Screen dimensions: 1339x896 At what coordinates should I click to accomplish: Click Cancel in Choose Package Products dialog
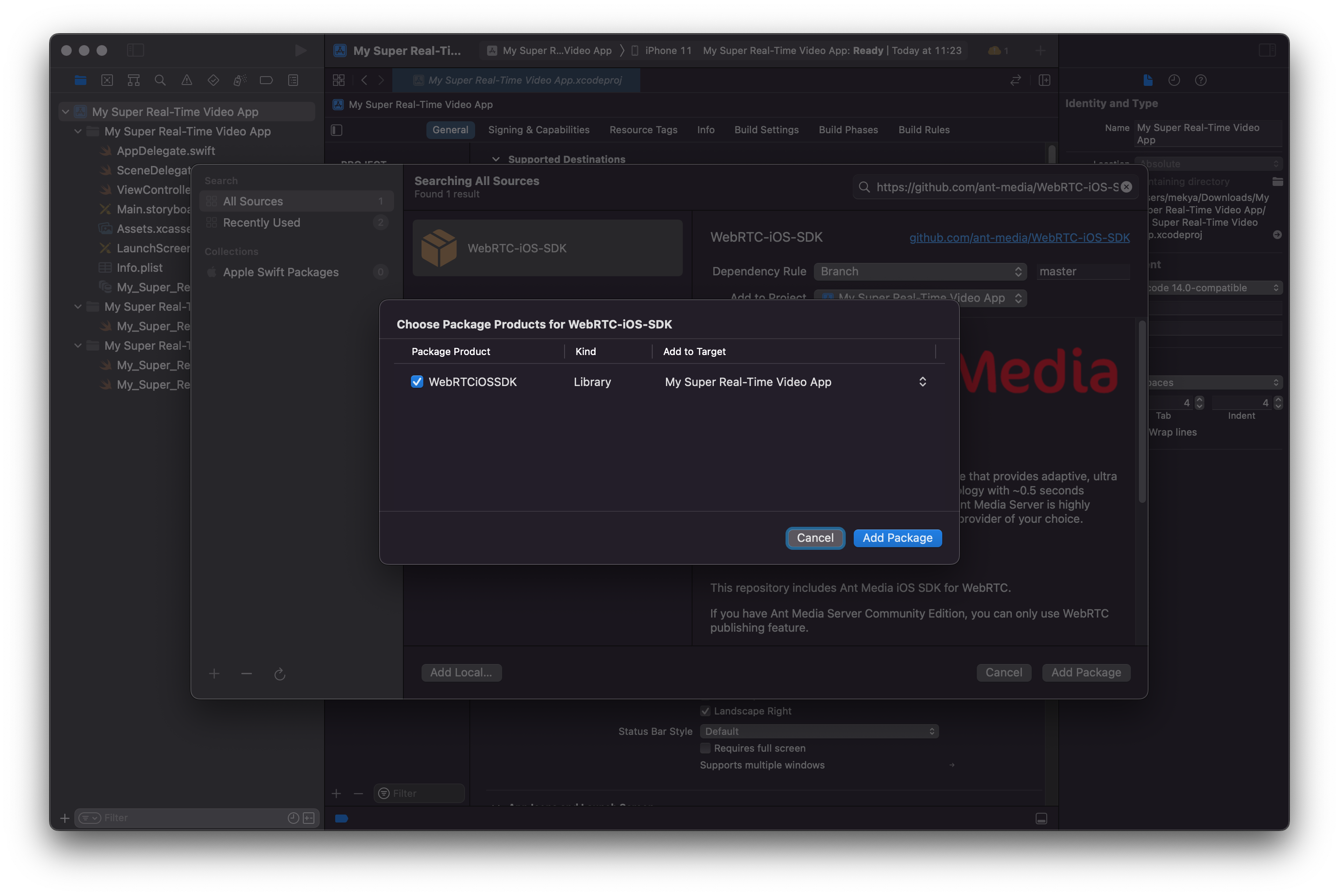pyautogui.click(x=815, y=538)
